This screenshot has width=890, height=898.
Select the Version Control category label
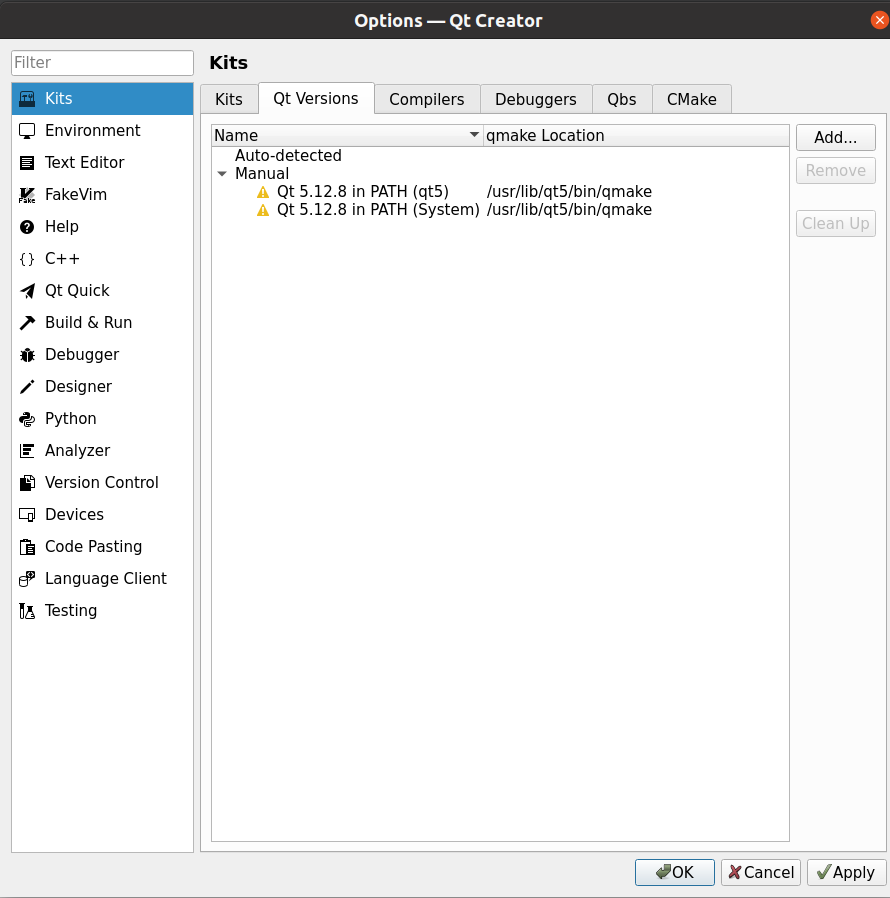[x=101, y=483]
